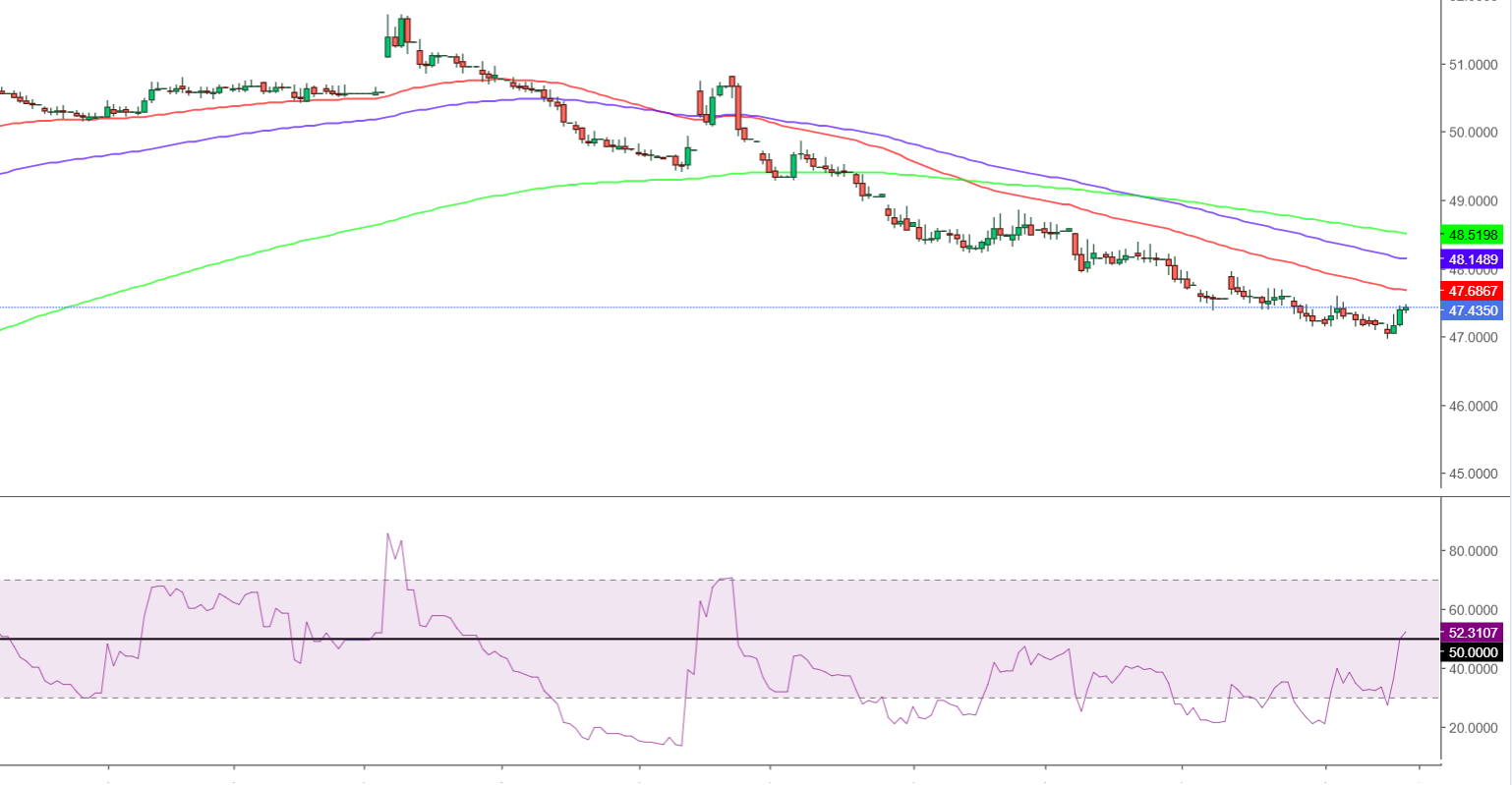This screenshot has height=785, width=1512.
Task: Select the 40.0000 RSI axis tick label
Action: [x=1474, y=669]
